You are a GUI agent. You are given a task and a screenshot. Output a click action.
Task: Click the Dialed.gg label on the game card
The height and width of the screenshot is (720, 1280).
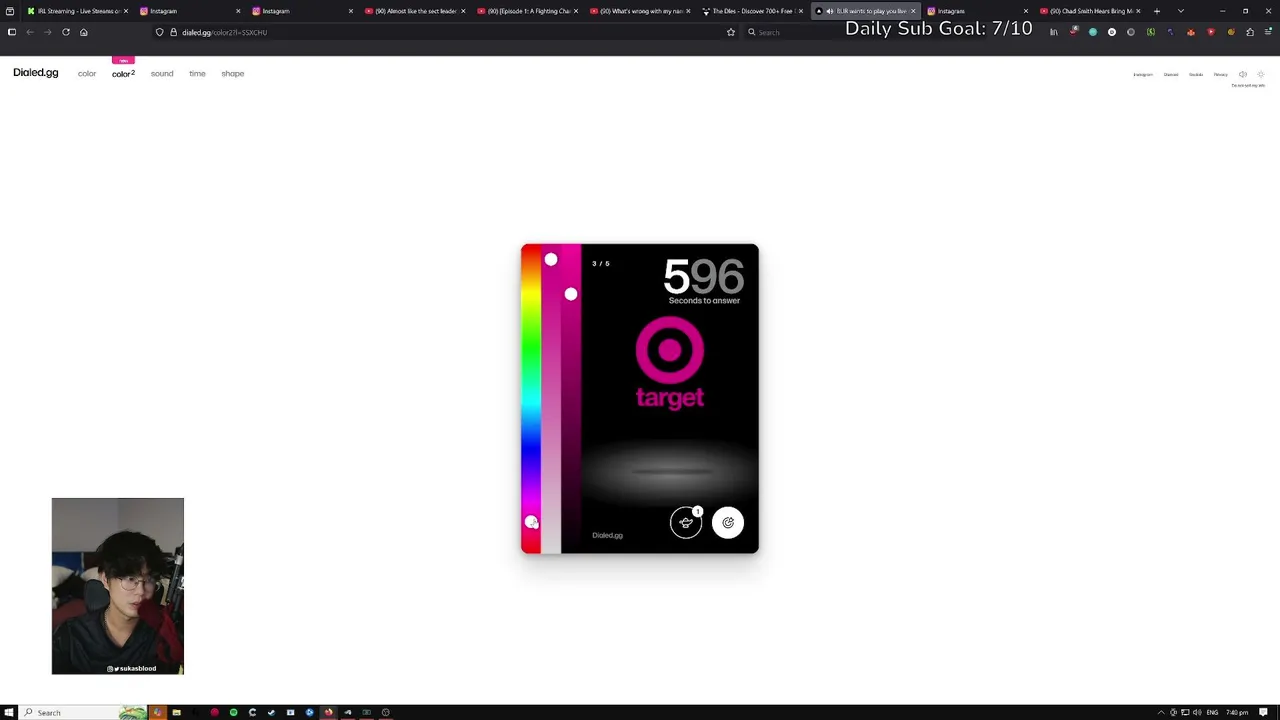[x=607, y=535]
